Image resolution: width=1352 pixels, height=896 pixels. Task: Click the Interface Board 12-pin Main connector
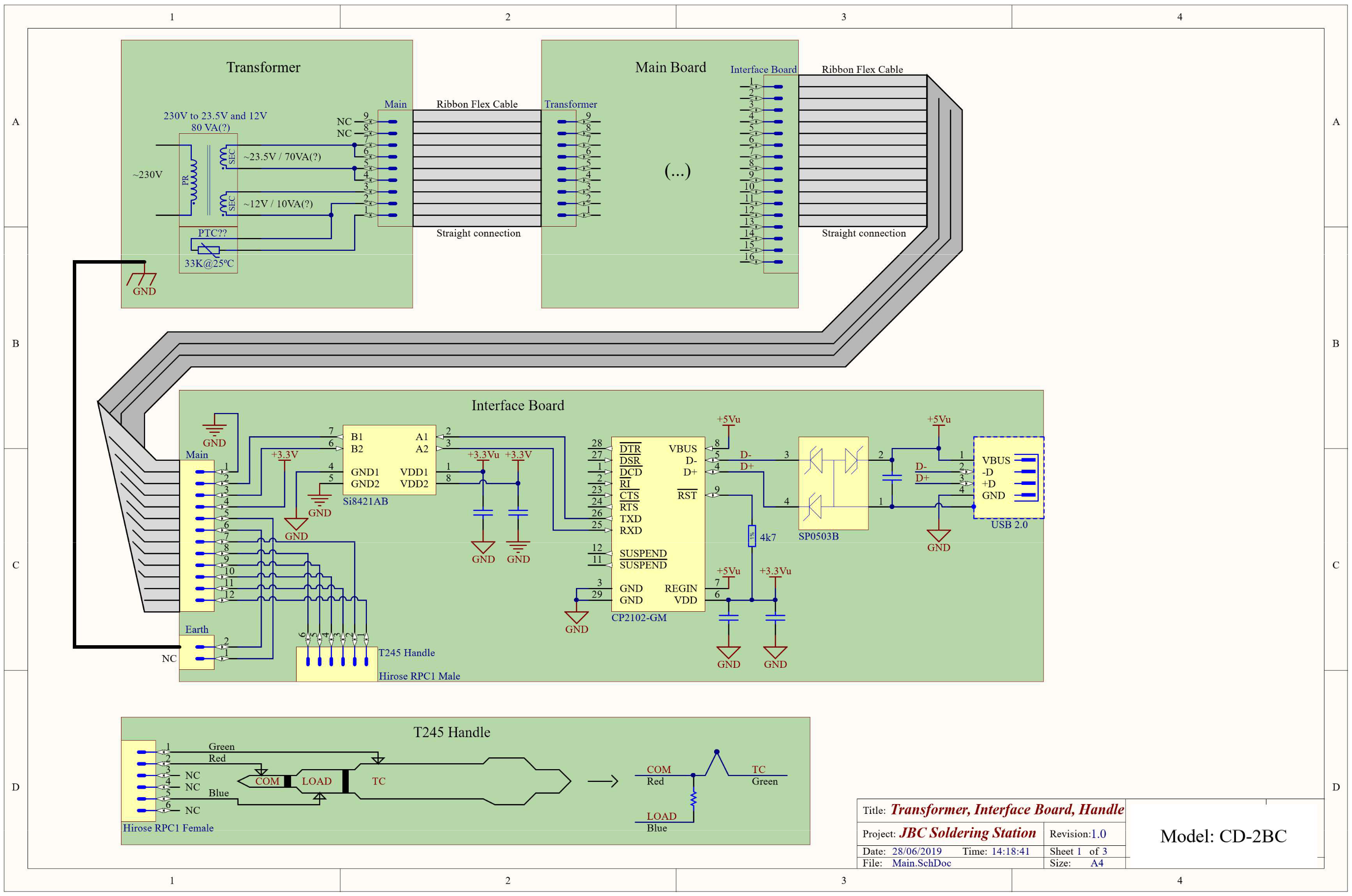(197, 536)
